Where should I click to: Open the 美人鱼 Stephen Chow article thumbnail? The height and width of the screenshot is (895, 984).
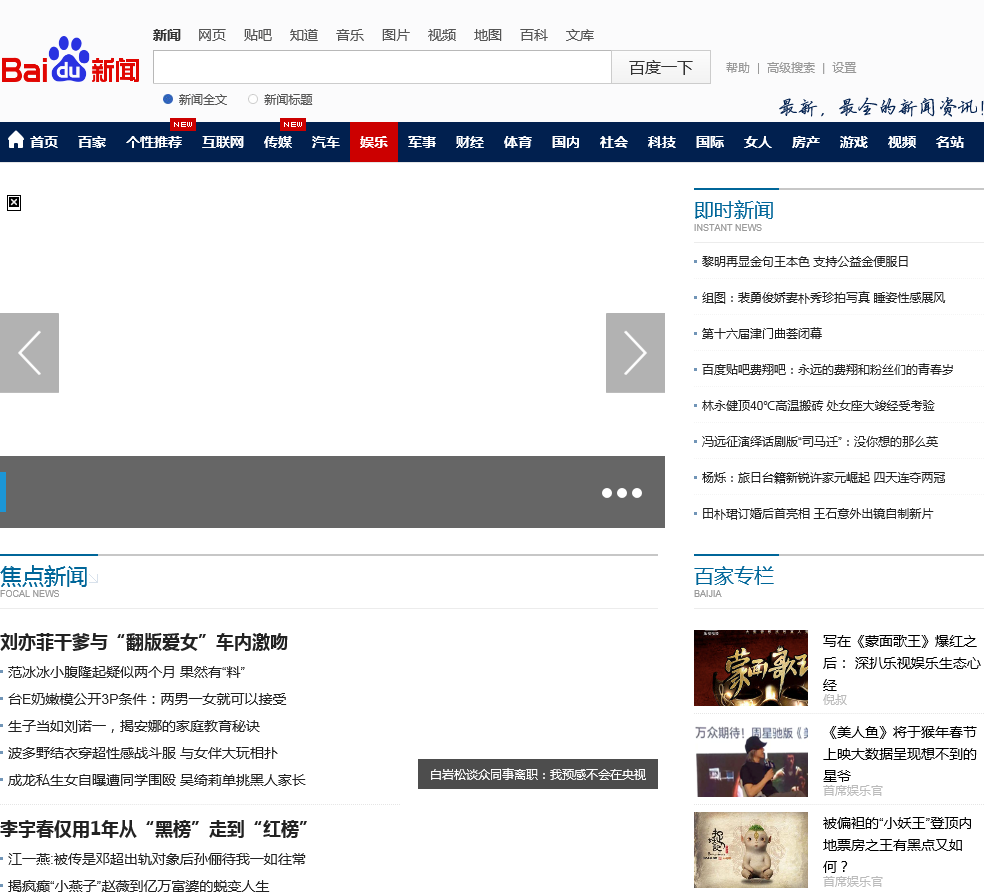pos(751,761)
